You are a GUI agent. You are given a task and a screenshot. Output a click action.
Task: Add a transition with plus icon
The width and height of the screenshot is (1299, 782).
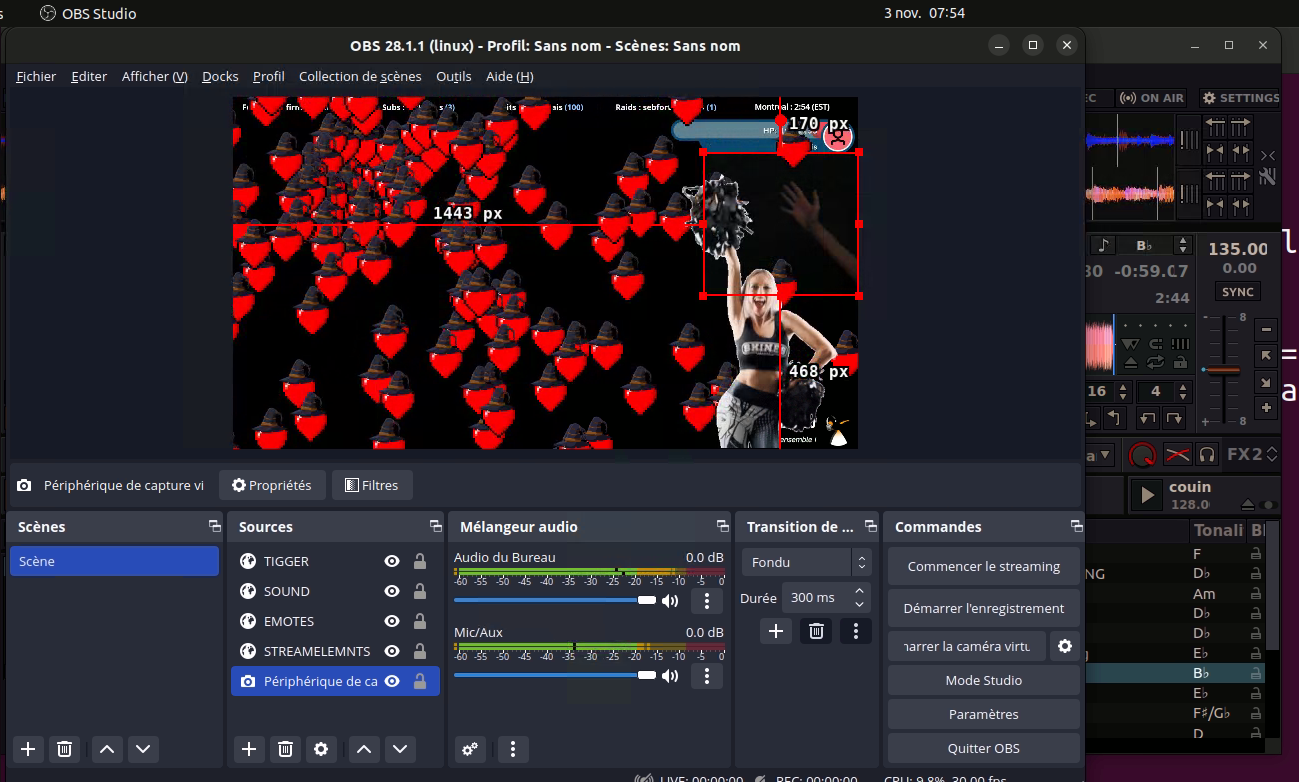tap(776, 630)
